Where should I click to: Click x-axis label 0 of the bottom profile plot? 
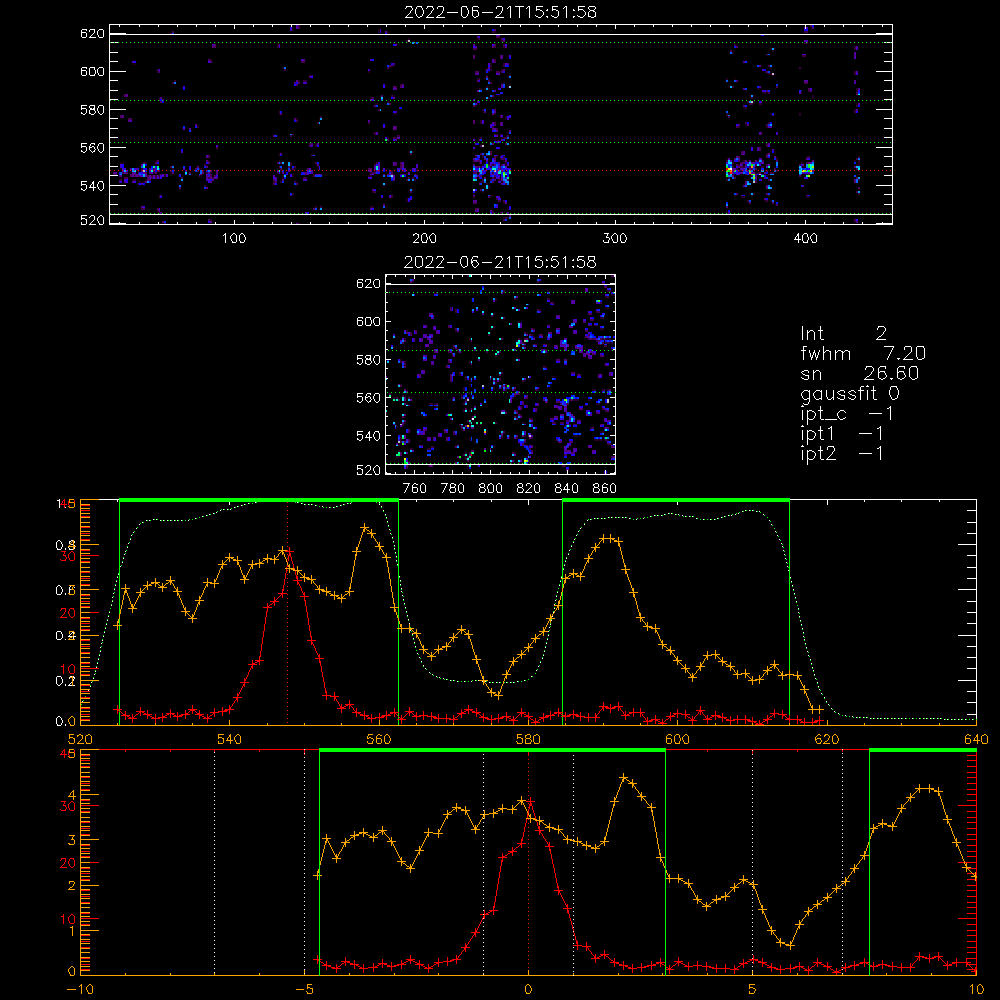point(528,990)
